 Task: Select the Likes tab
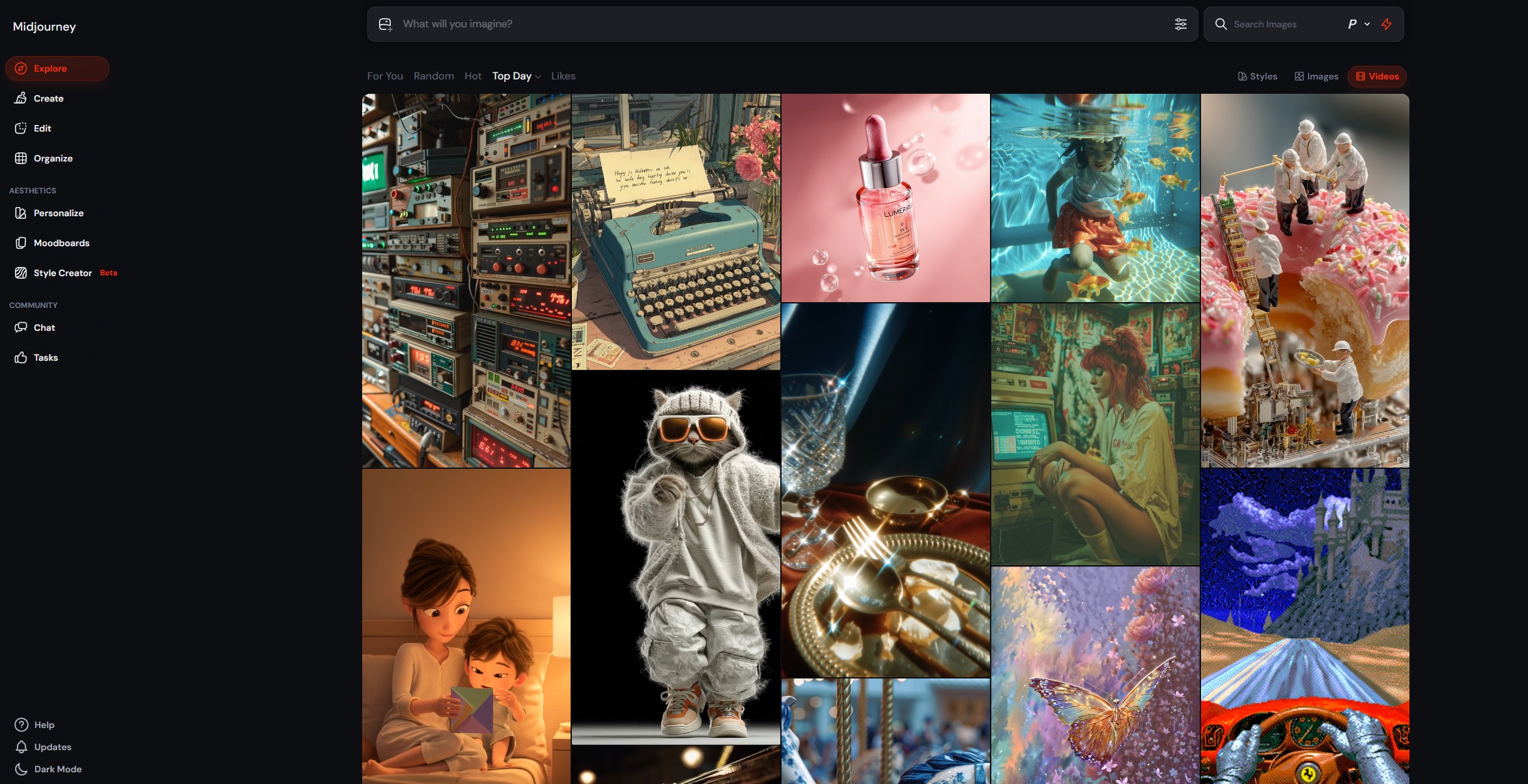click(x=563, y=76)
